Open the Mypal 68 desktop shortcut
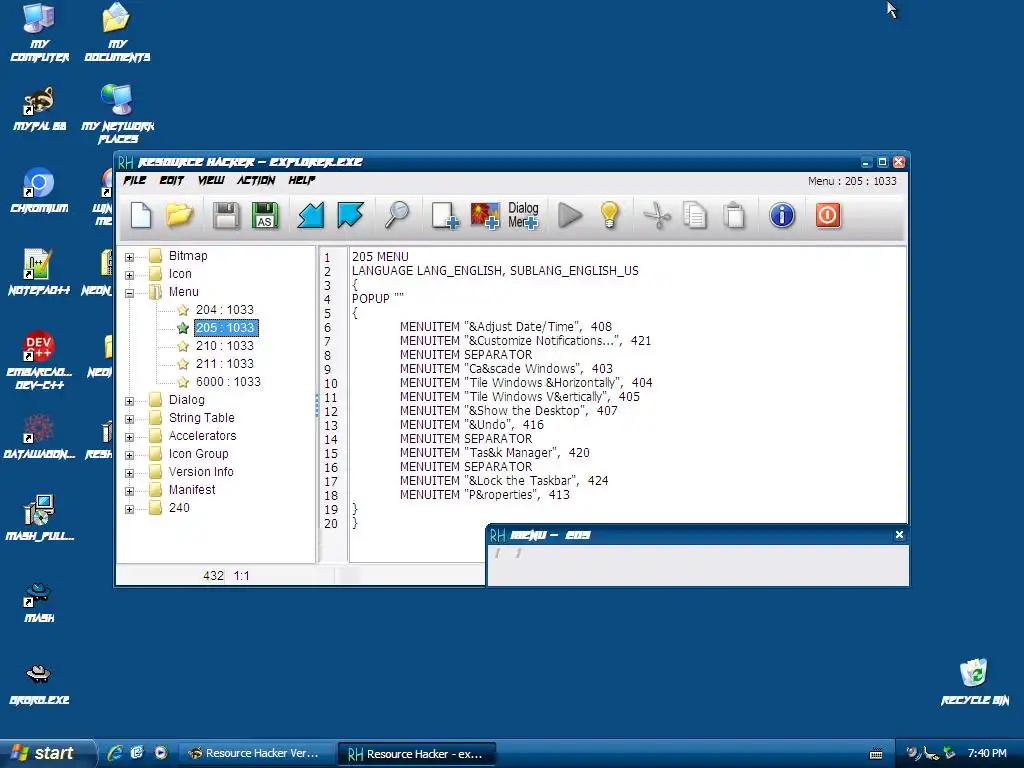The height and width of the screenshot is (768, 1024). click(39, 109)
